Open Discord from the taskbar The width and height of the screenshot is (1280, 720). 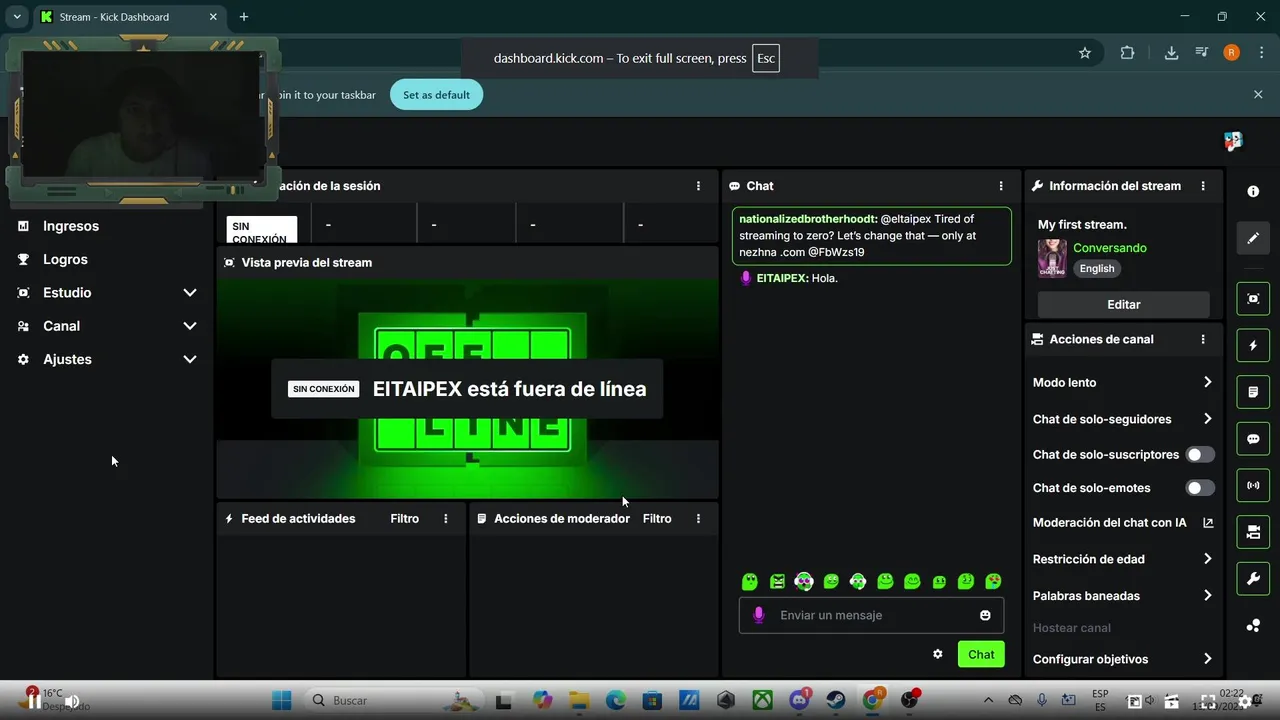pos(799,700)
